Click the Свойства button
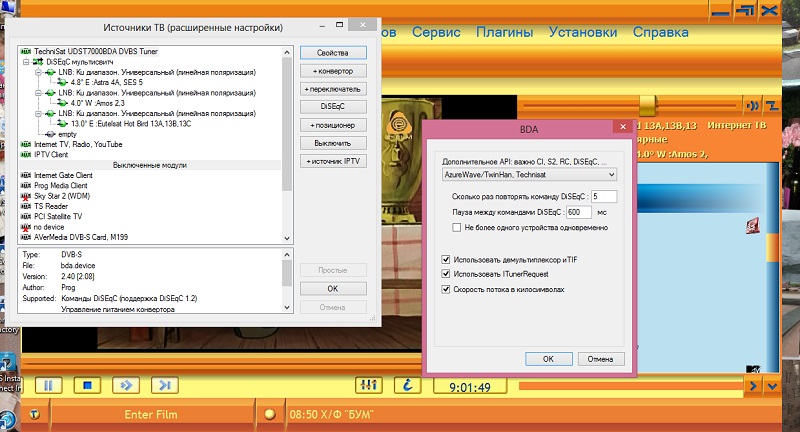Image resolution: width=800 pixels, height=432 pixels. 333,53
